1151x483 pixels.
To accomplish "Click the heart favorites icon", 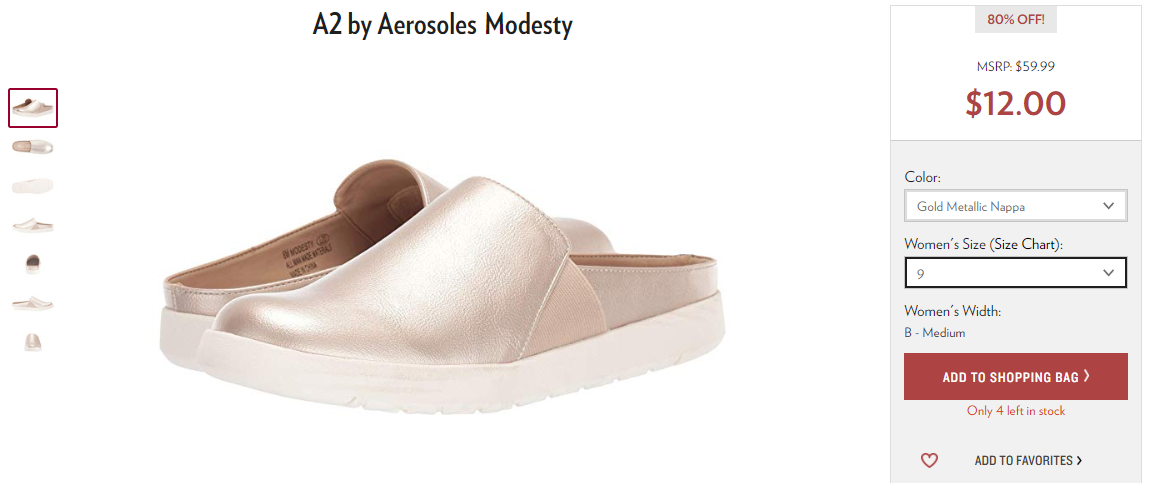I will coord(929,461).
